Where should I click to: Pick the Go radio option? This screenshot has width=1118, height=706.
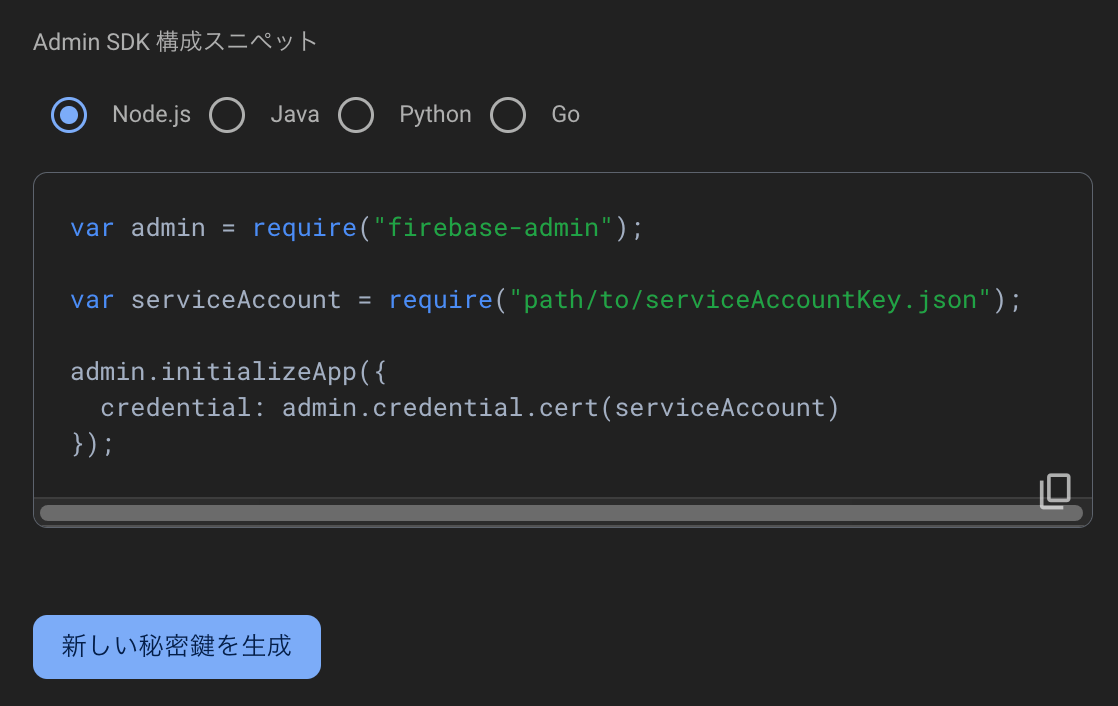tap(508, 115)
